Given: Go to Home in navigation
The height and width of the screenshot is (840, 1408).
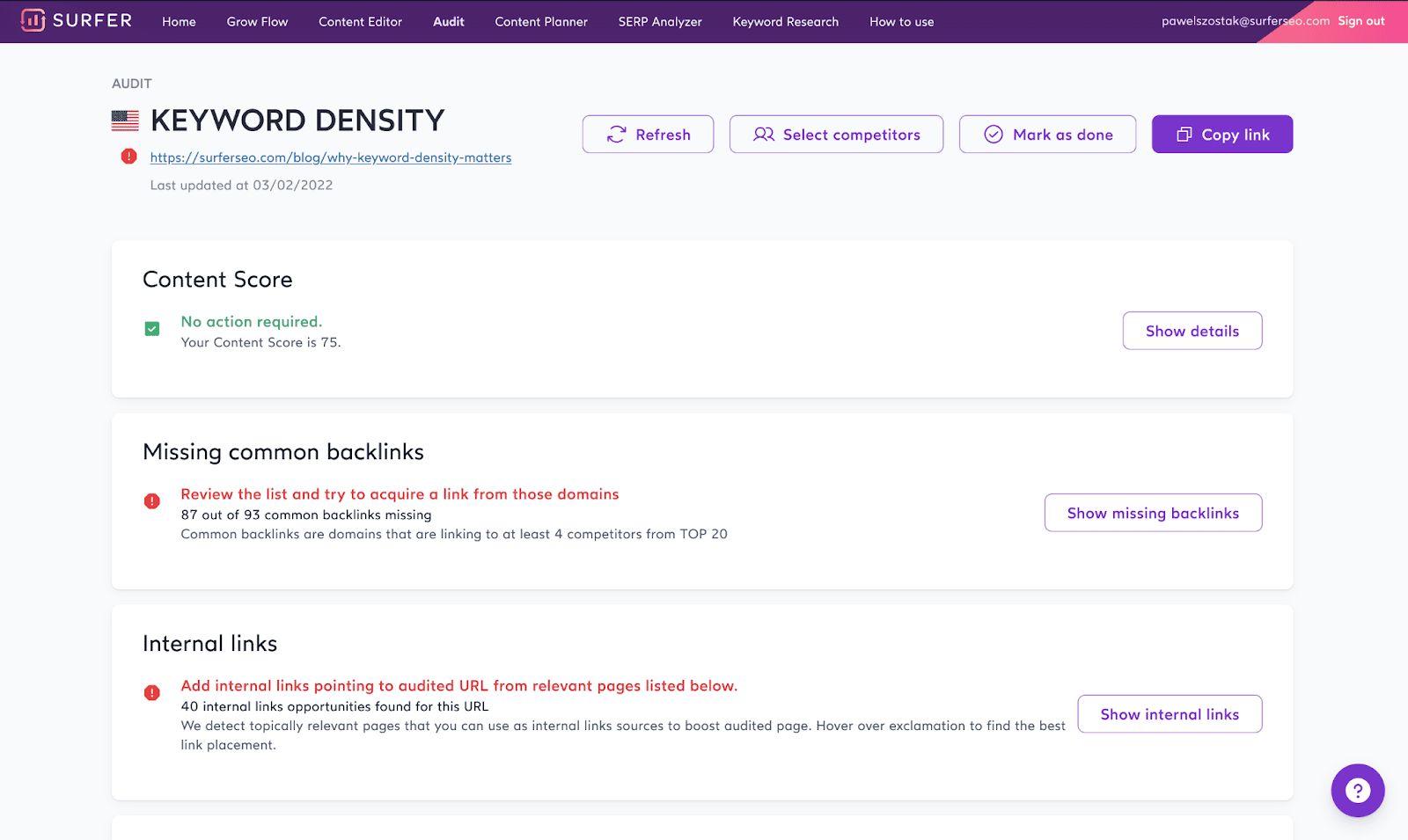Looking at the screenshot, I should (x=179, y=22).
